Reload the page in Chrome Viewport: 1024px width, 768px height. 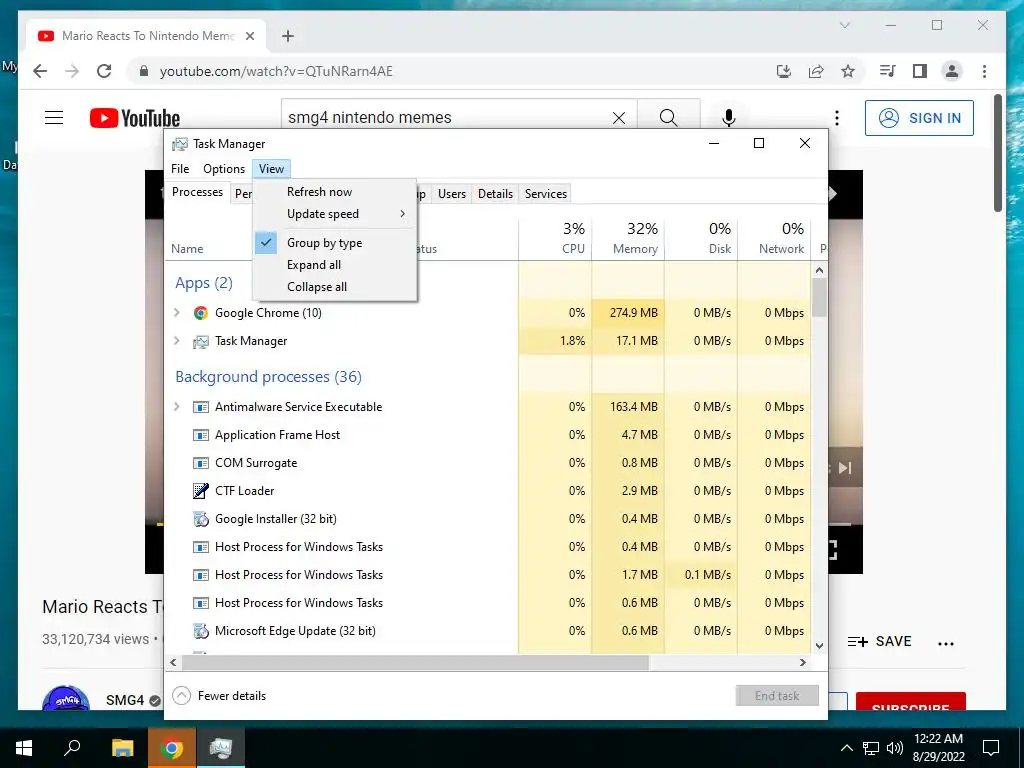104,71
